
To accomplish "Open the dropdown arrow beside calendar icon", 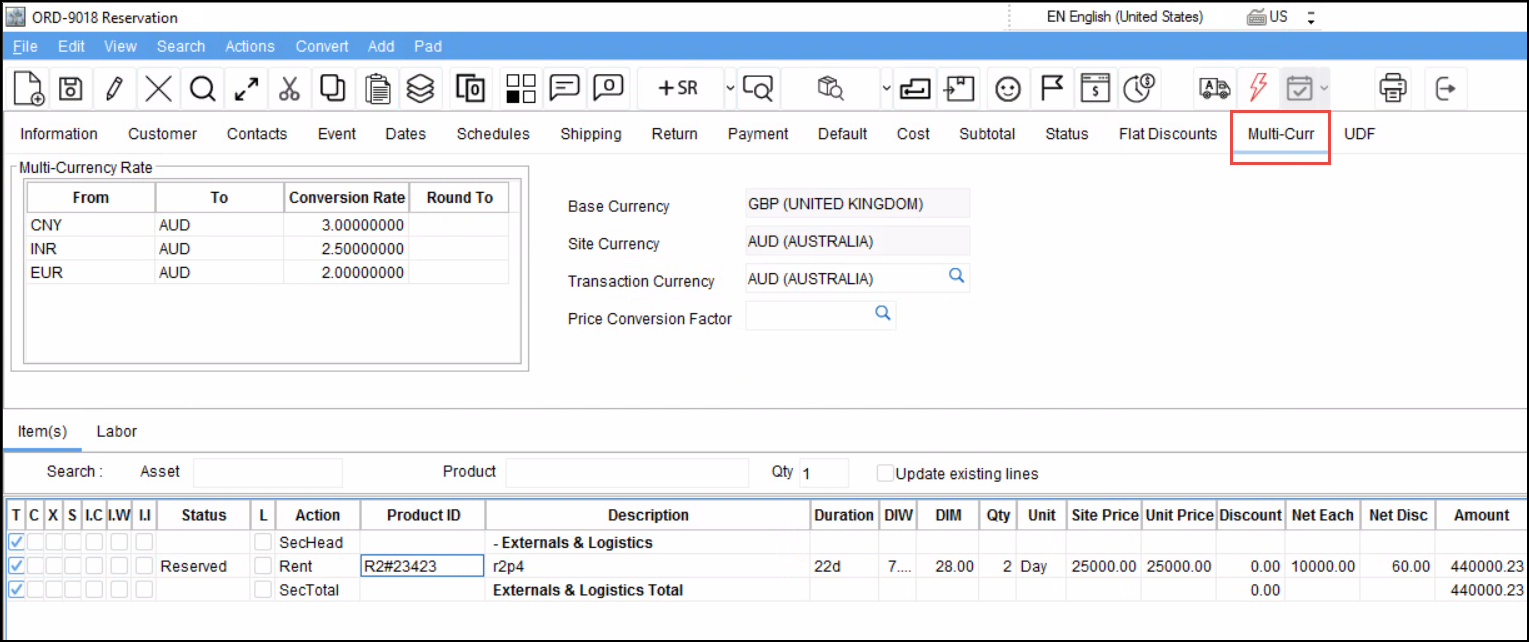I will (1324, 88).
